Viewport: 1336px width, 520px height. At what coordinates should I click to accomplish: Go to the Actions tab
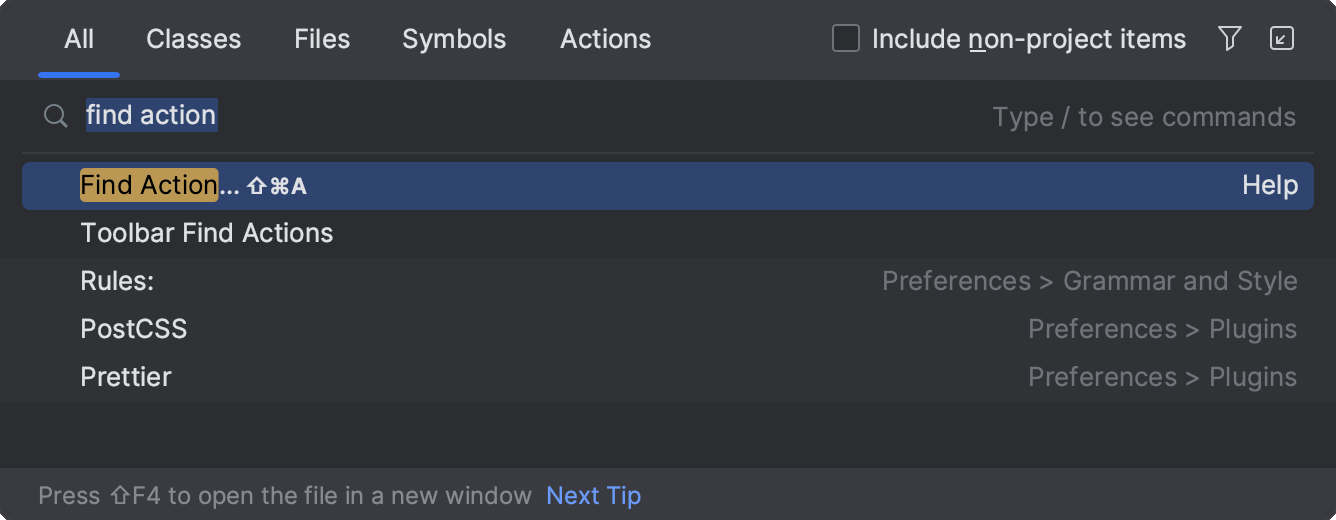(605, 39)
